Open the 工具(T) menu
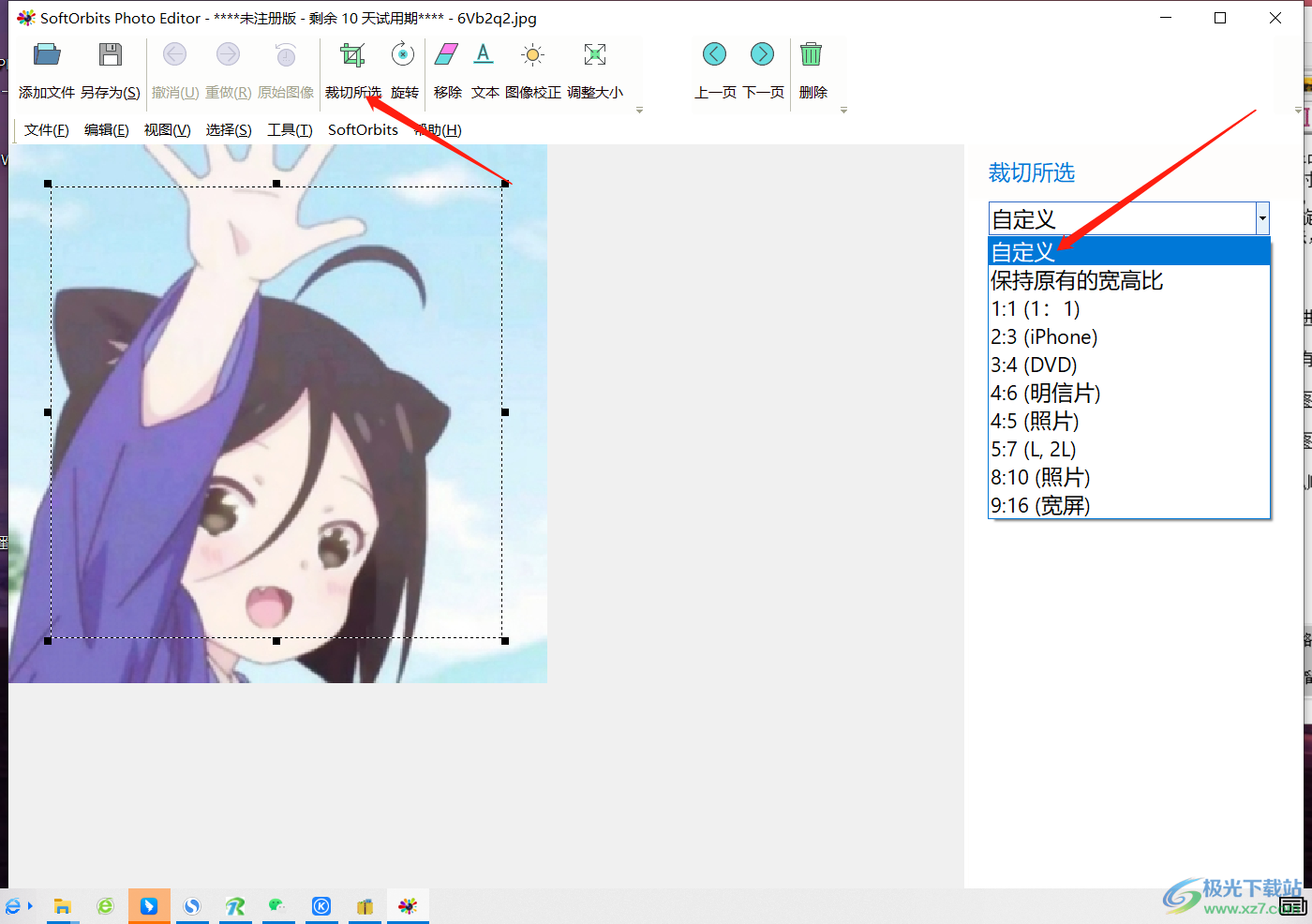The height and width of the screenshot is (924, 1312). [x=290, y=129]
